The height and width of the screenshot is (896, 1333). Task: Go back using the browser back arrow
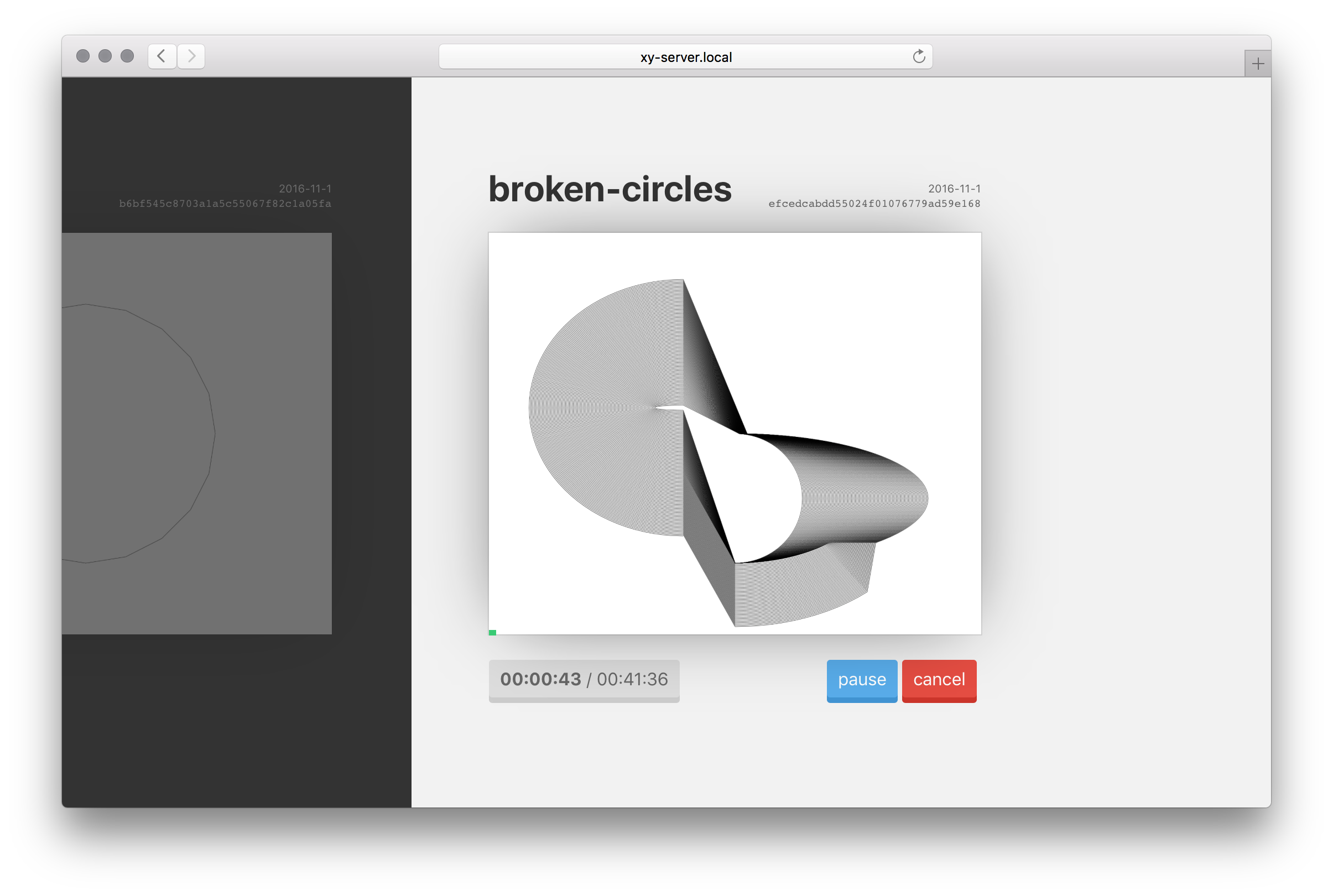pyautogui.click(x=162, y=56)
